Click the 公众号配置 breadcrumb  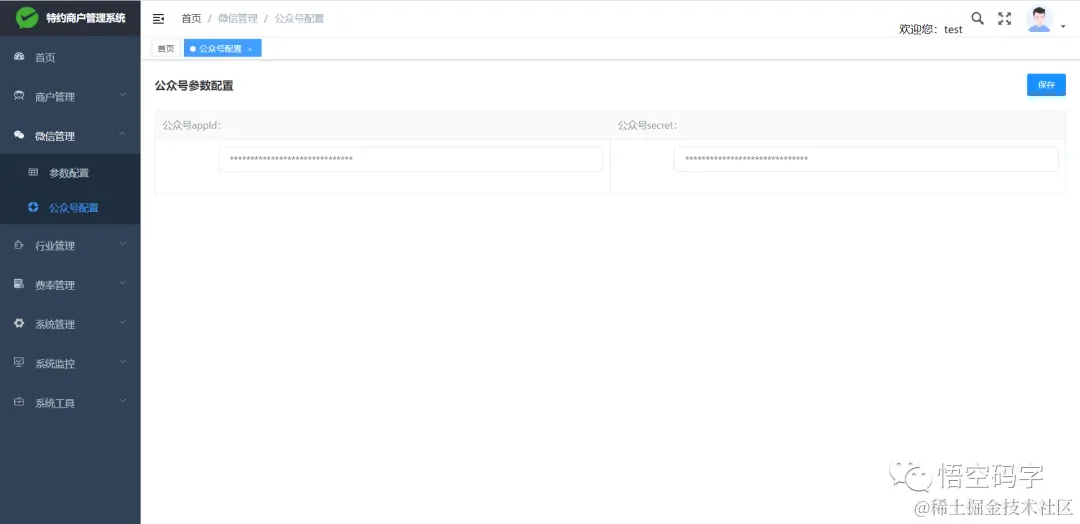coord(299,19)
